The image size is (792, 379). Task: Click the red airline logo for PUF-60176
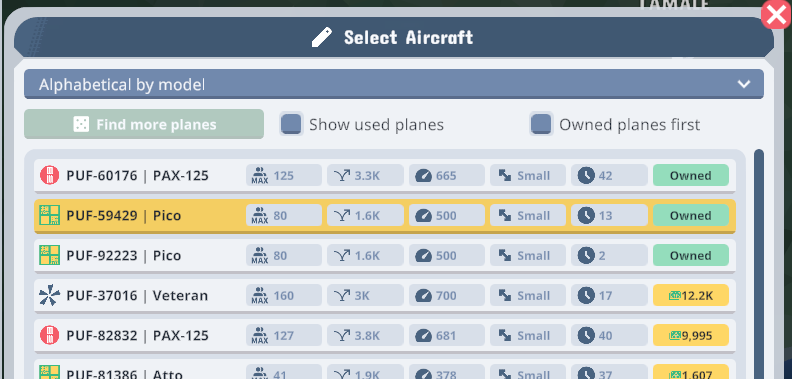coord(50,176)
